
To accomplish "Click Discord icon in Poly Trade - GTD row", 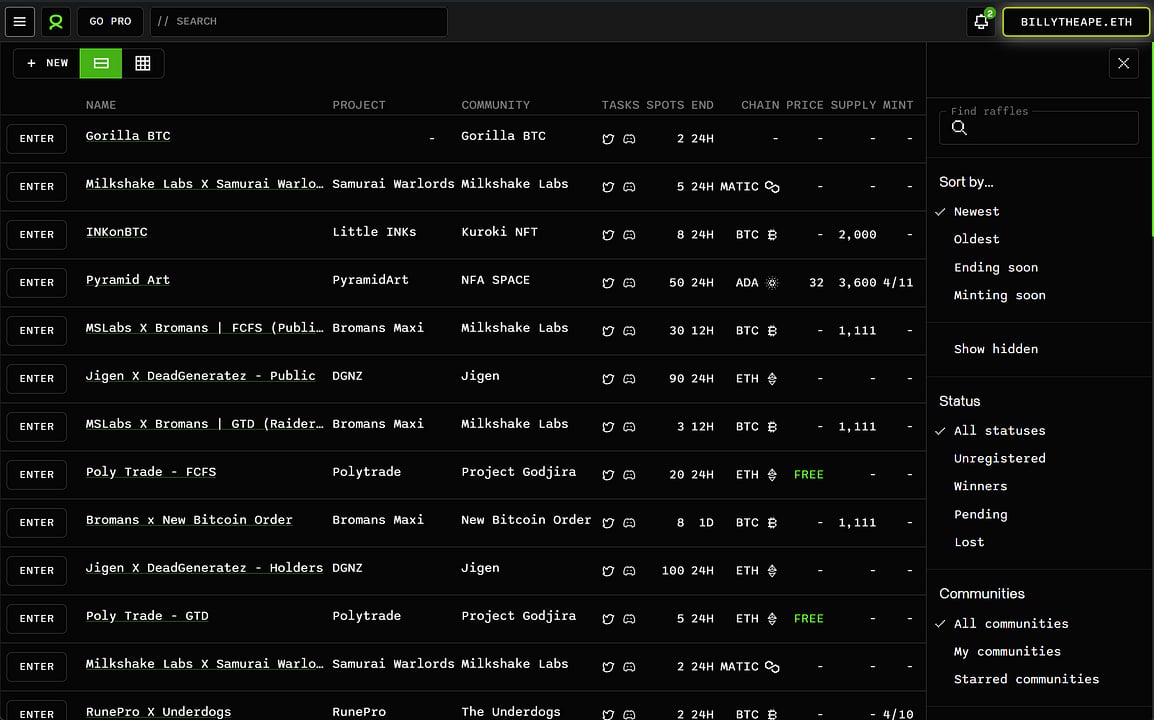I will [629, 618].
